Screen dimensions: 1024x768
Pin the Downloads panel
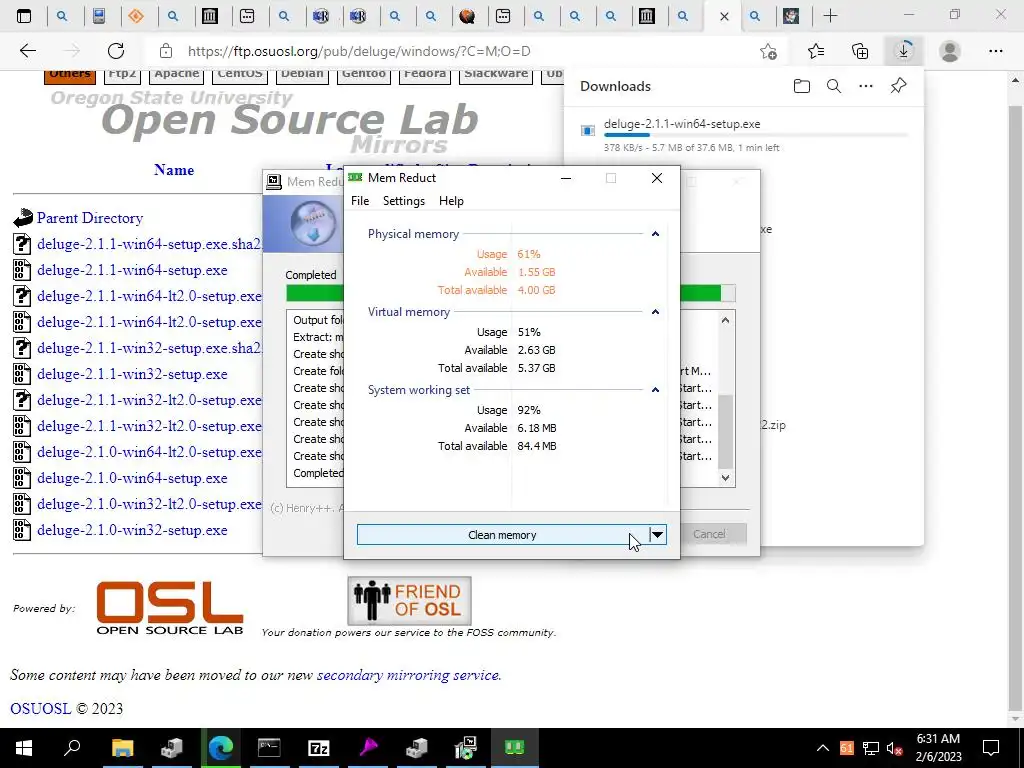[899, 86]
